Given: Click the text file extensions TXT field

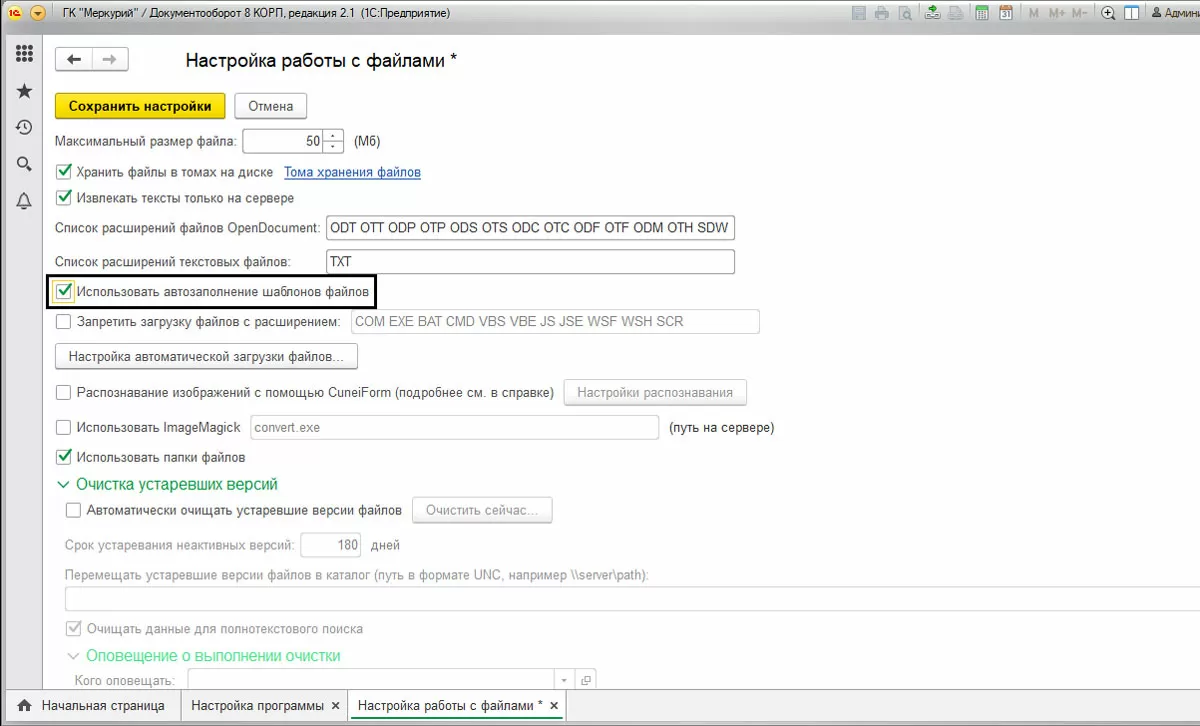Looking at the screenshot, I should point(530,262).
